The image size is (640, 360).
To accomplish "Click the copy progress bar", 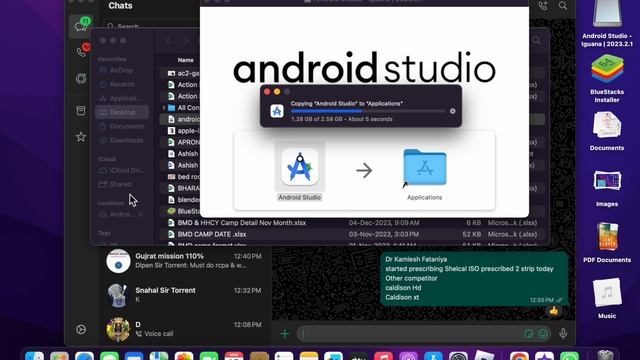I will pos(368,111).
